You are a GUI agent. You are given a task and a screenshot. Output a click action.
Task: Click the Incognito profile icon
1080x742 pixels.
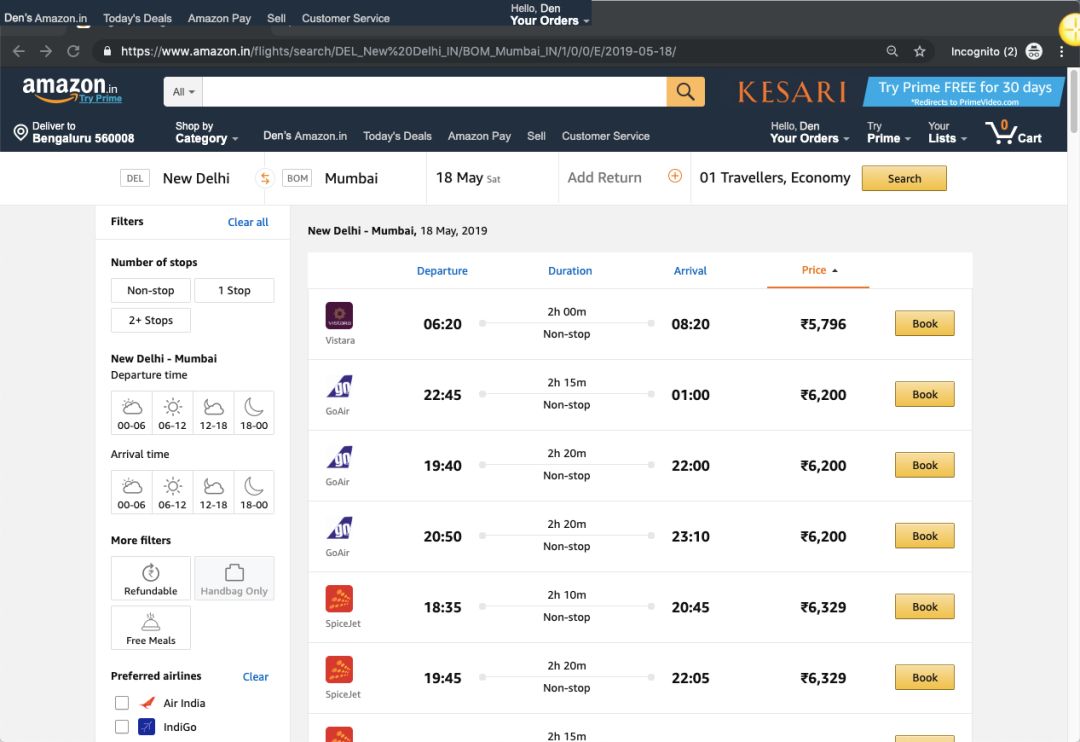pos(1034,51)
